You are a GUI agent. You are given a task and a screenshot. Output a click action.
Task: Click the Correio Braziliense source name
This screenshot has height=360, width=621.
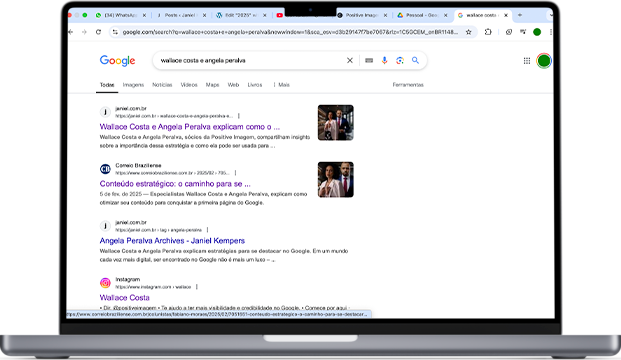pyautogui.click(x=138, y=166)
